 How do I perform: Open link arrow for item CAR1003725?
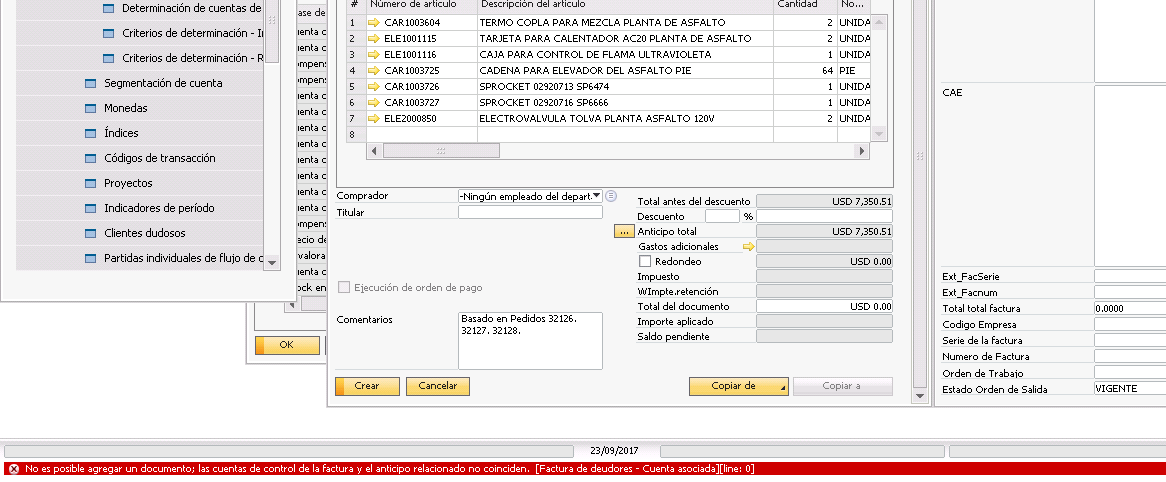[x=374, y=71]
